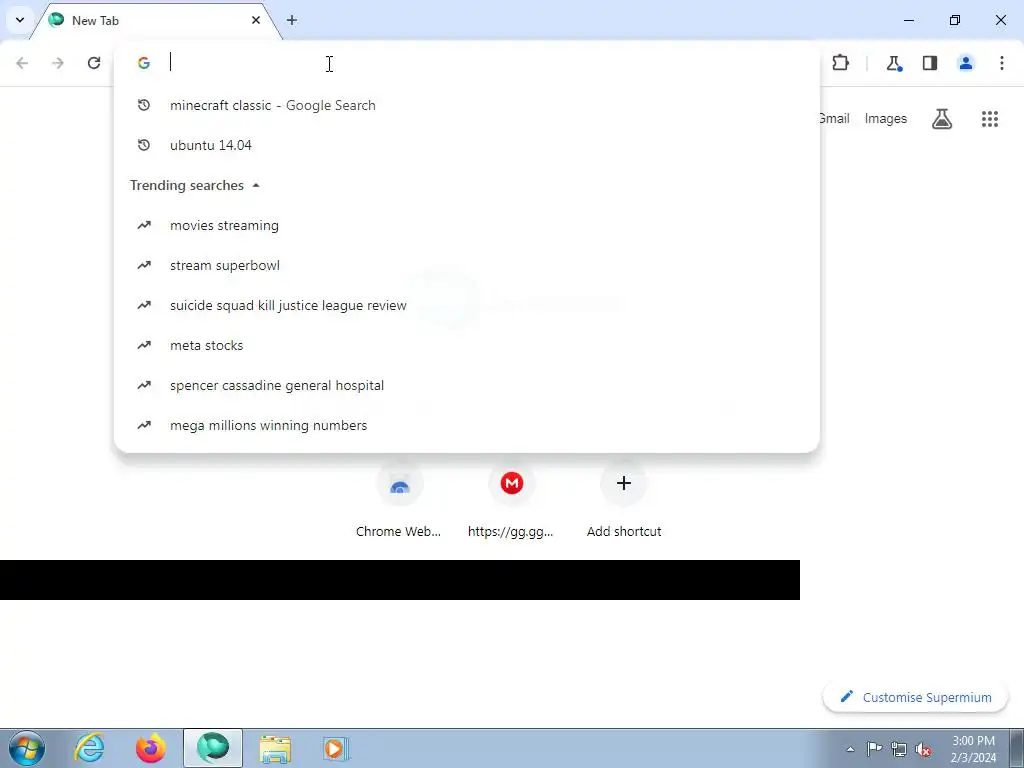Image resolution: width=1024 pixels, height=768 pixels.
Task: Open the Extensions puzzle icon
Action: (x=840, y=63)
